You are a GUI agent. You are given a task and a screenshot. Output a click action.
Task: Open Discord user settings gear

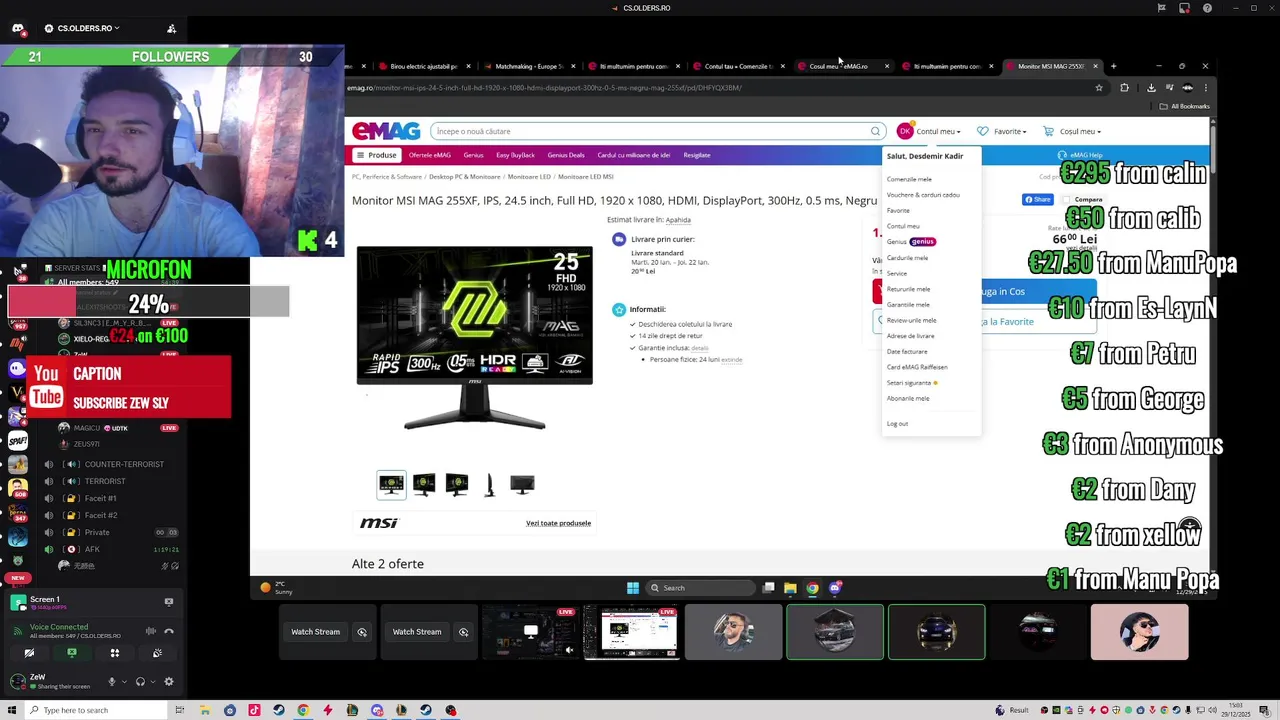click(169, 682)
